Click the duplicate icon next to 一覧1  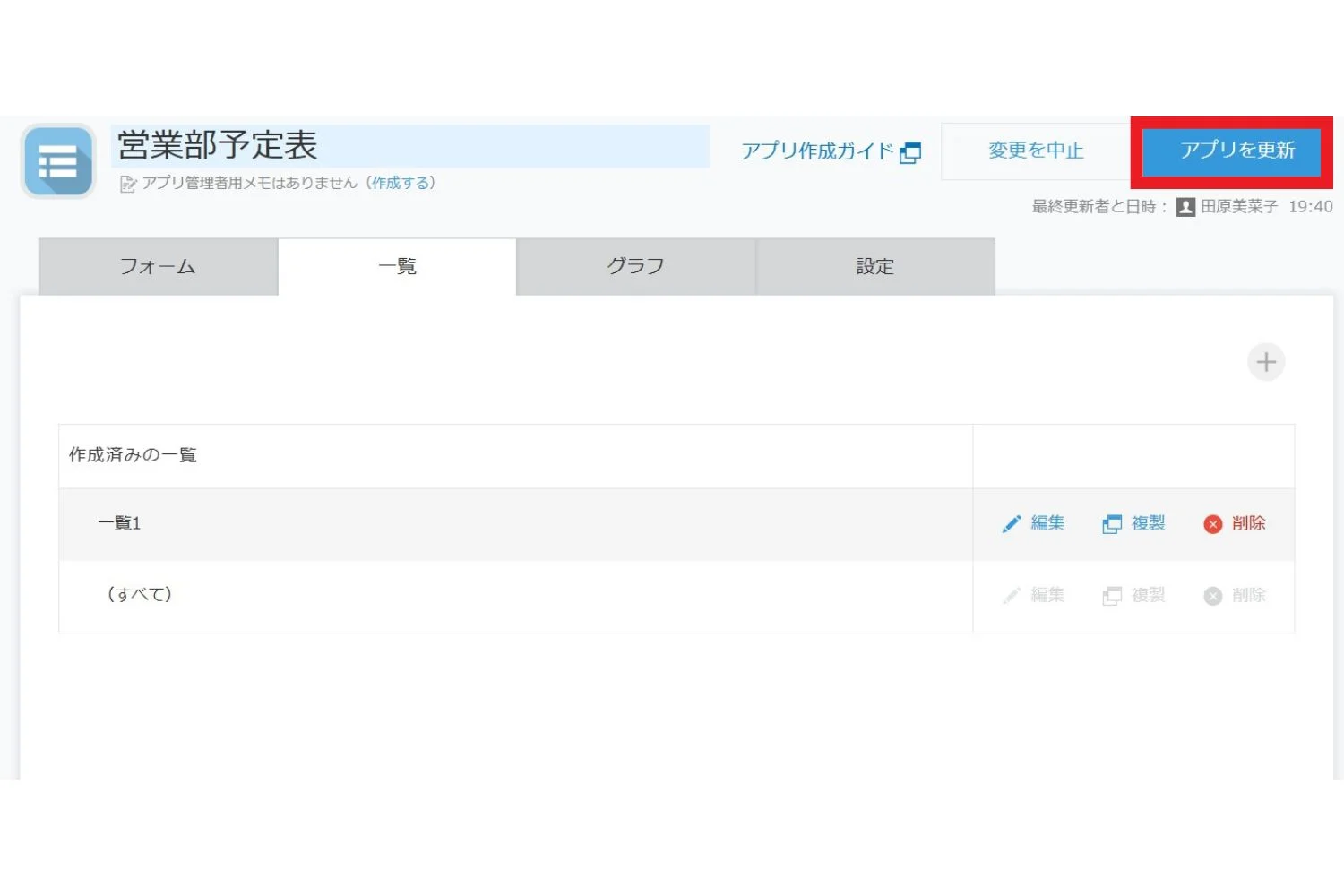pyautogui.click(x=1112, y=523)
